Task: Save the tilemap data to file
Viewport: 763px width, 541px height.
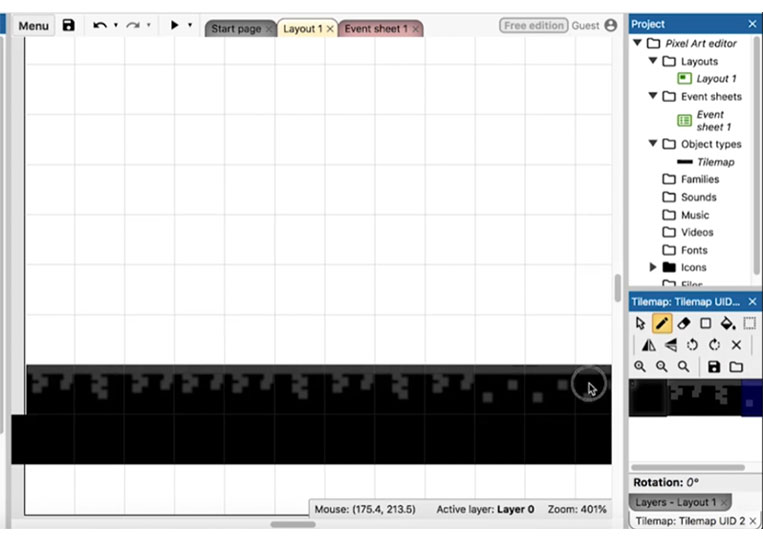Action: 714,366
